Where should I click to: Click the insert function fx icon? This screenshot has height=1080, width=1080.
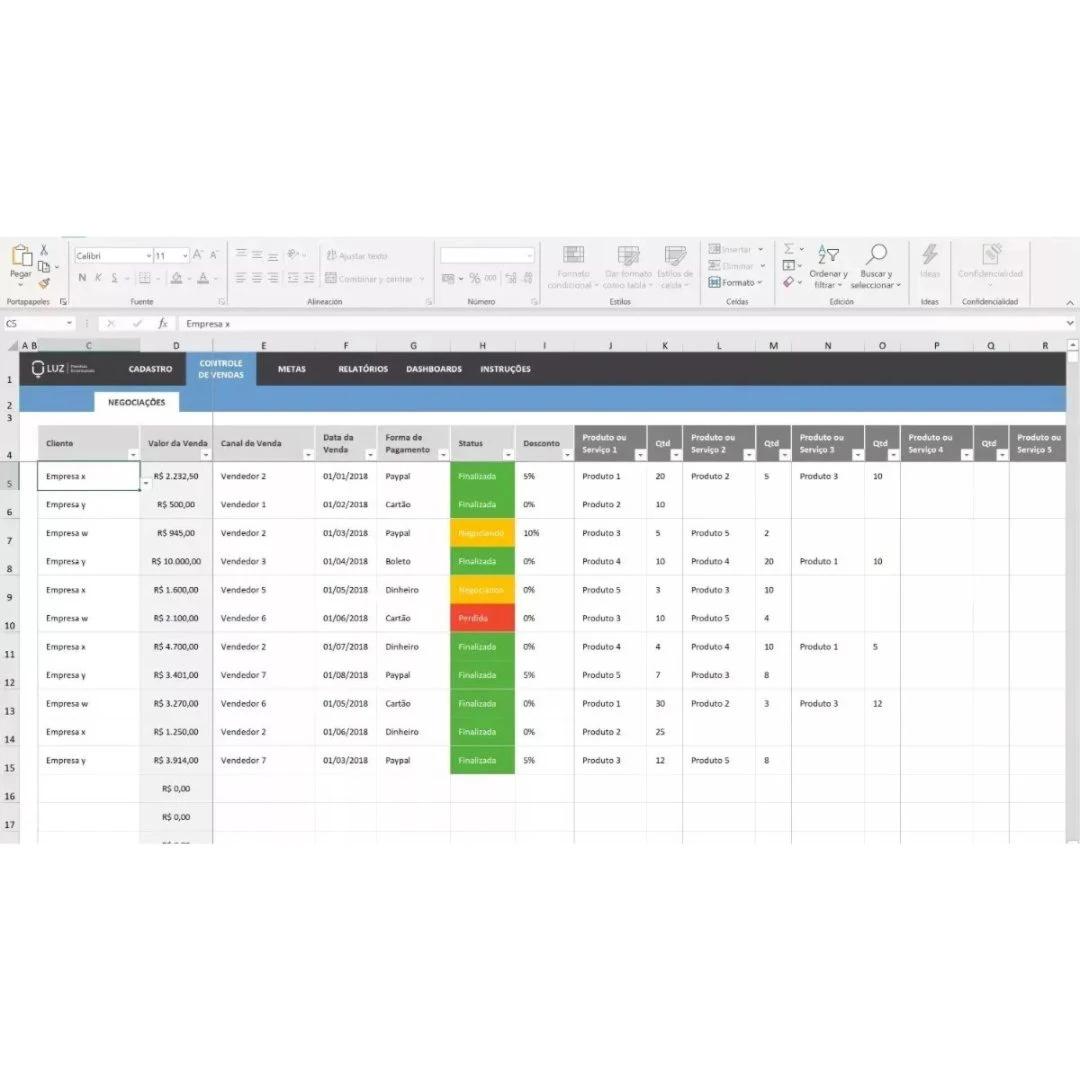tap(163, 324)
